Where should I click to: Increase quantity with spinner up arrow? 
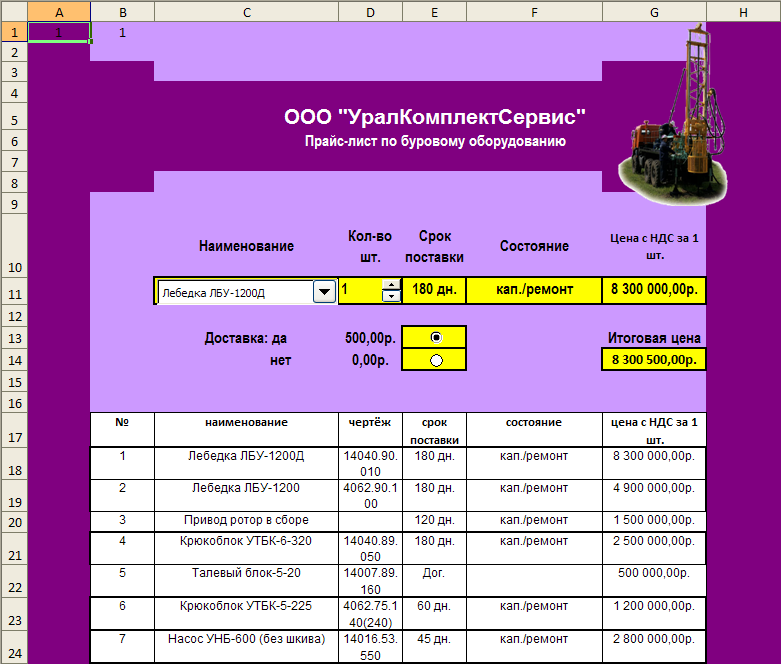(x=391, y=285)
